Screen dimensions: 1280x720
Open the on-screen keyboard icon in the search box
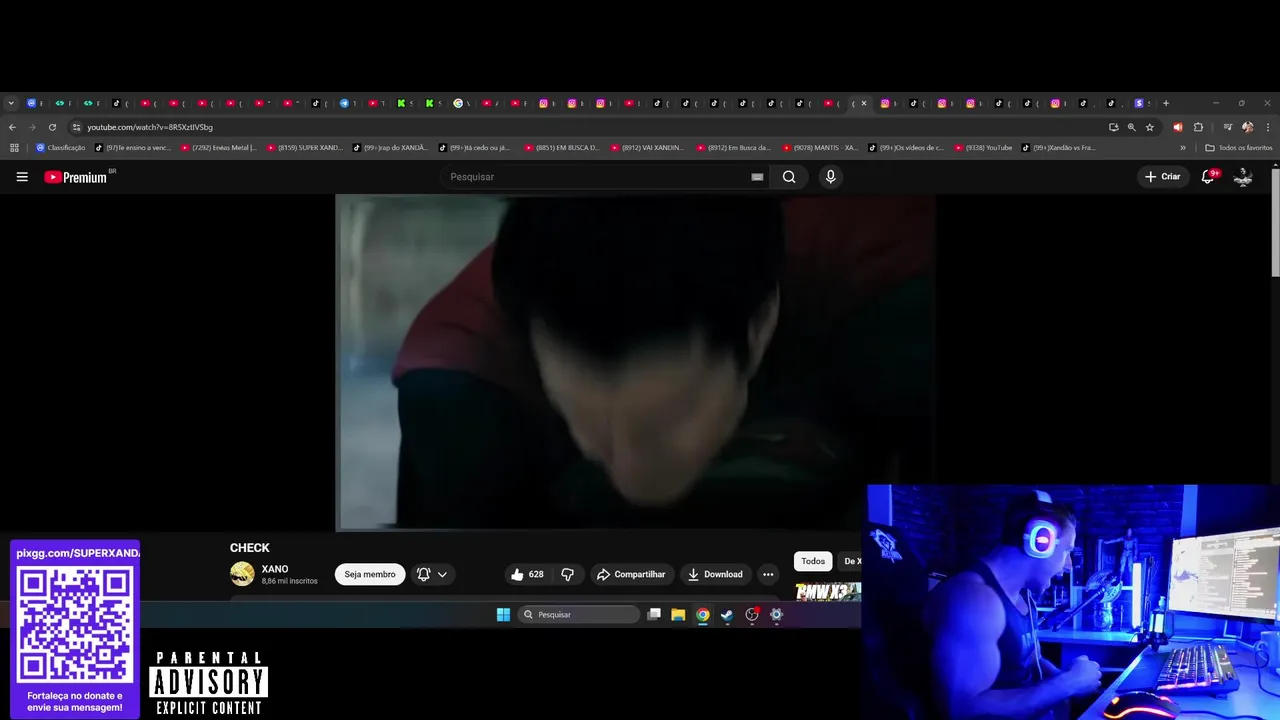757,177
